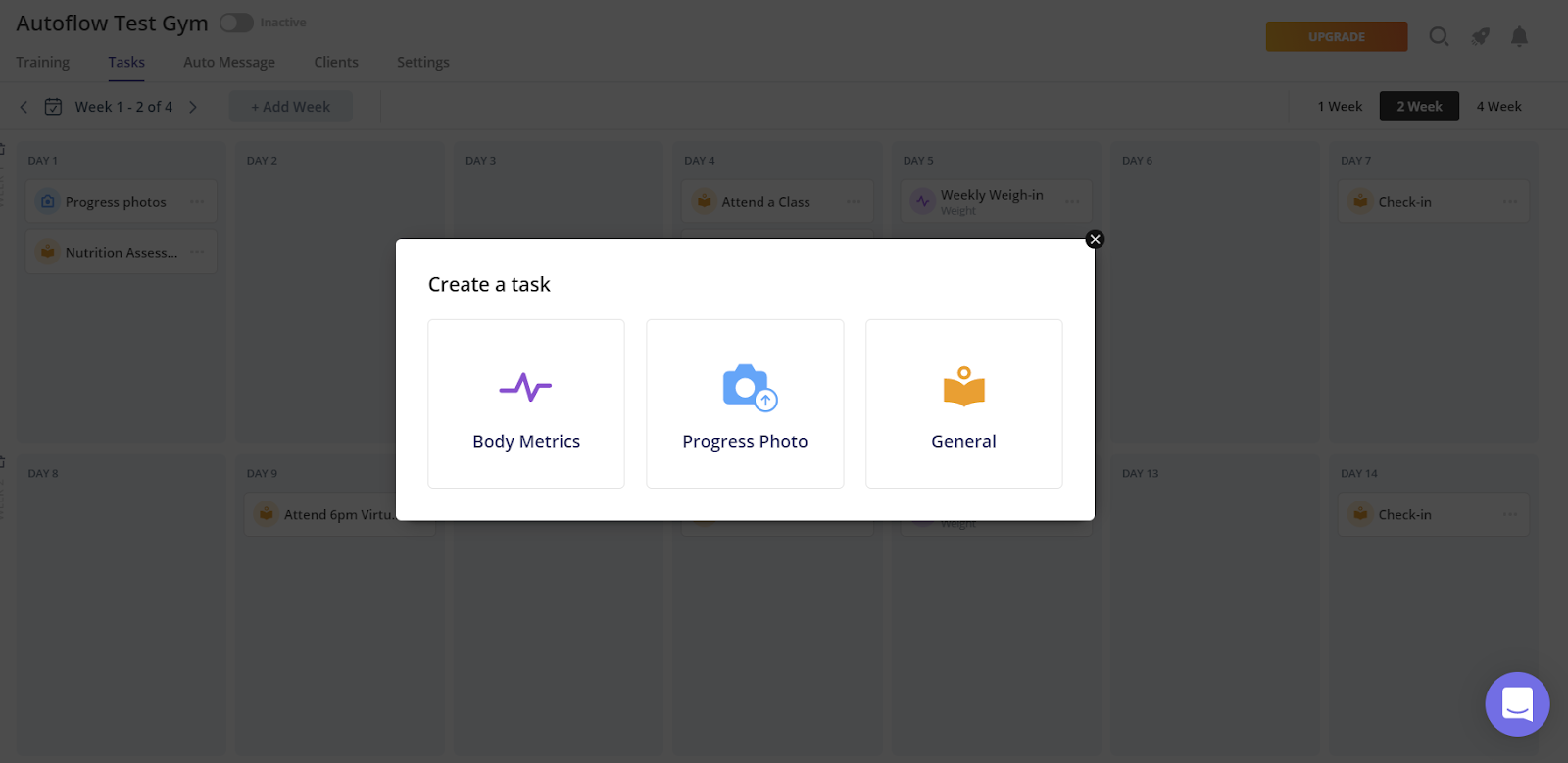Click the Progress Photo camera icon
The height and width of the screenshot is (763, 1568).
coord(750,388)
